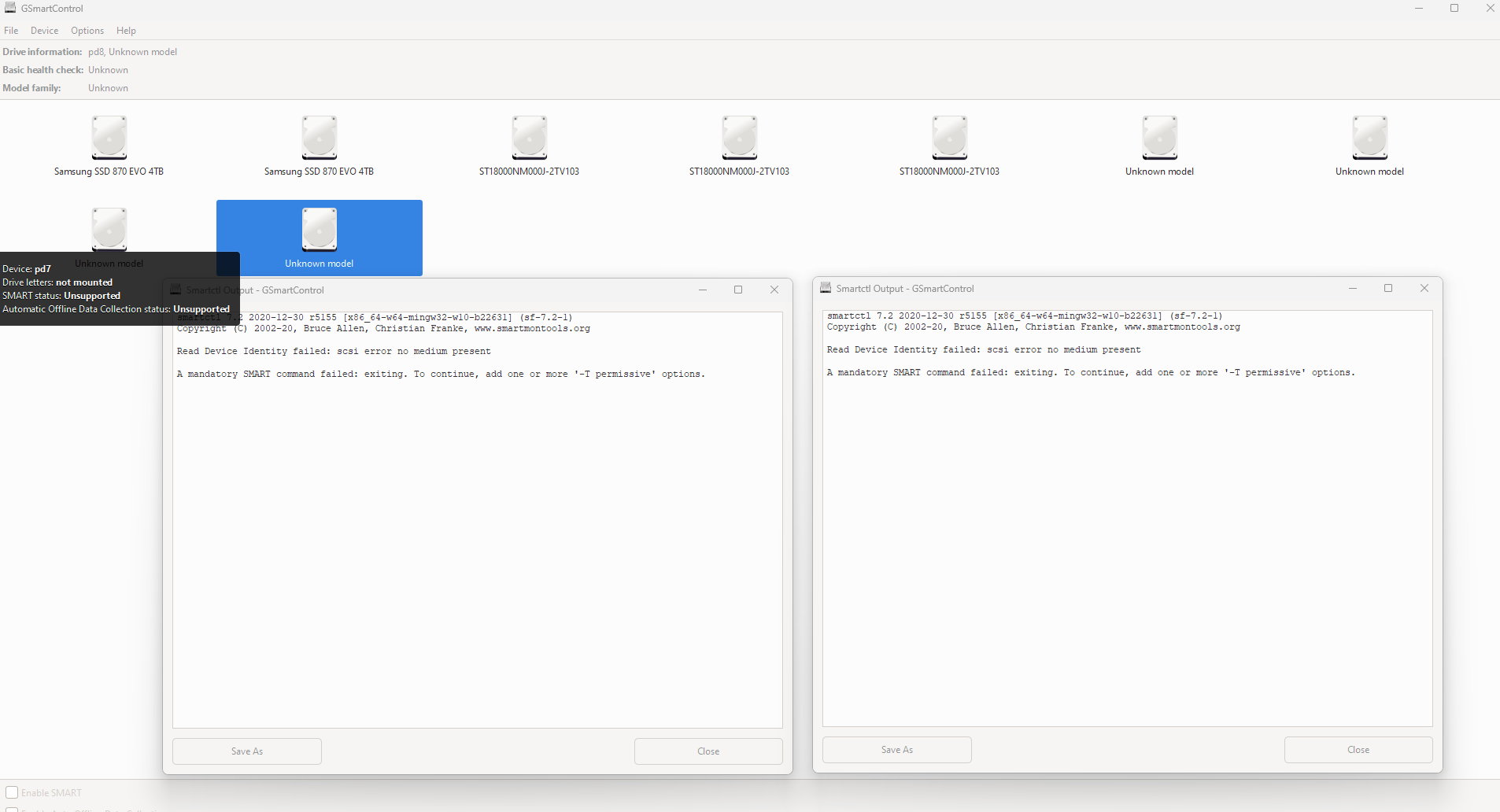Image resolution: width=1500 pixels, height=812 pixels.
Task: Click 'A mandatory SMART command failed' line in right window
Action: coord(1091,373)
